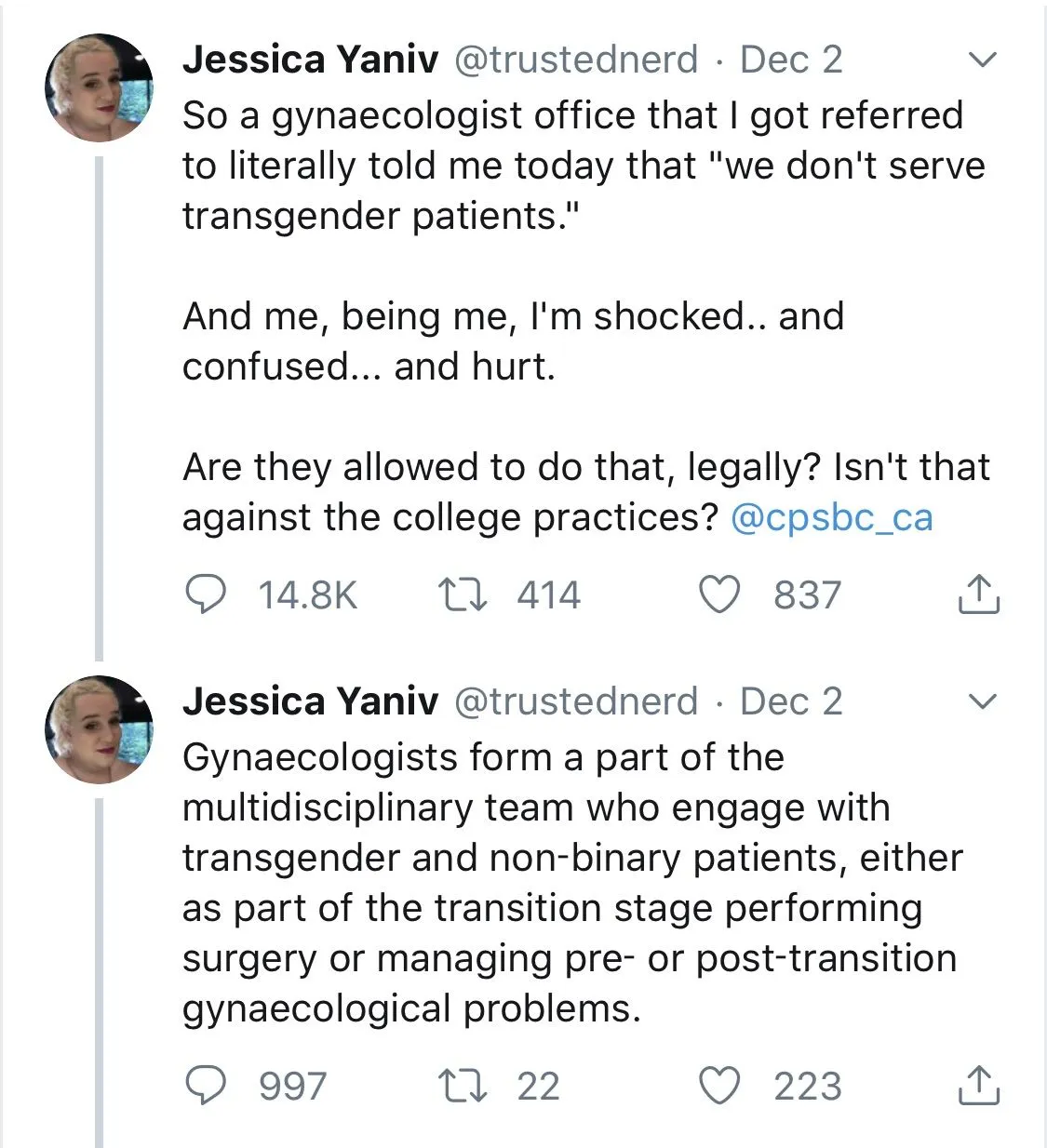The width and height of the screenshot is (1047, 1148).
Task: Click the first tweet's profile avatar
Action: click(99, 87)
